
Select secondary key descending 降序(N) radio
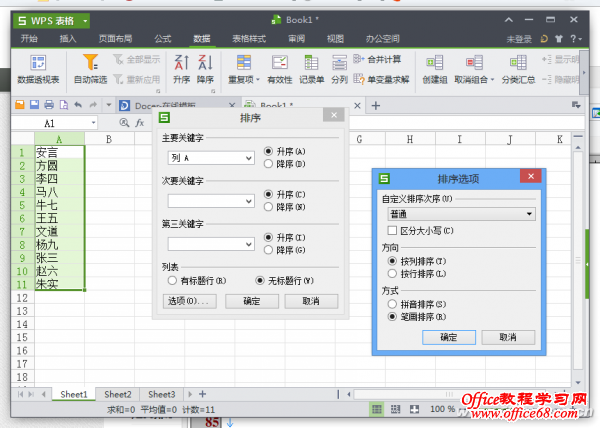[268, 207]
